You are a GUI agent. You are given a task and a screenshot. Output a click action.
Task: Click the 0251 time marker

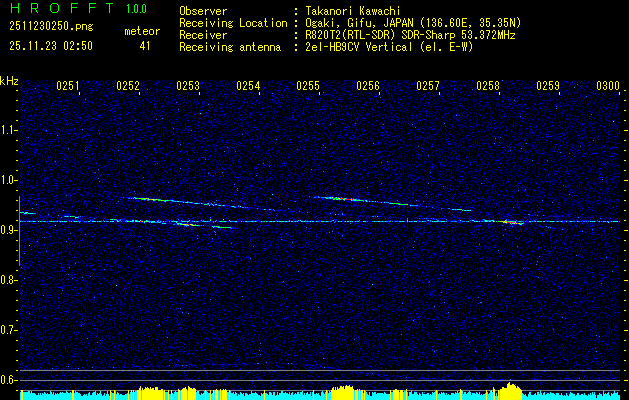[x=67, y=86]
